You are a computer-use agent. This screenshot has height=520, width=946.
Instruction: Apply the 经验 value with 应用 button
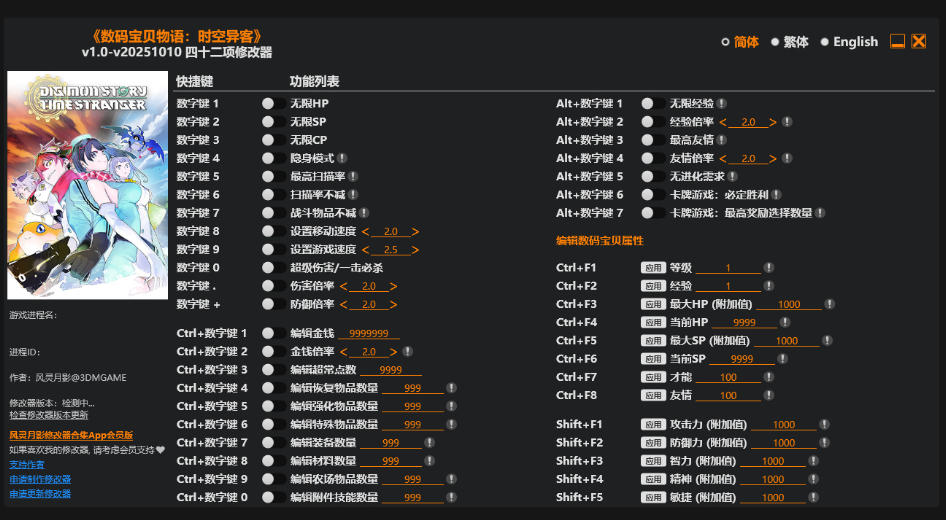click(x=653, y=286)
